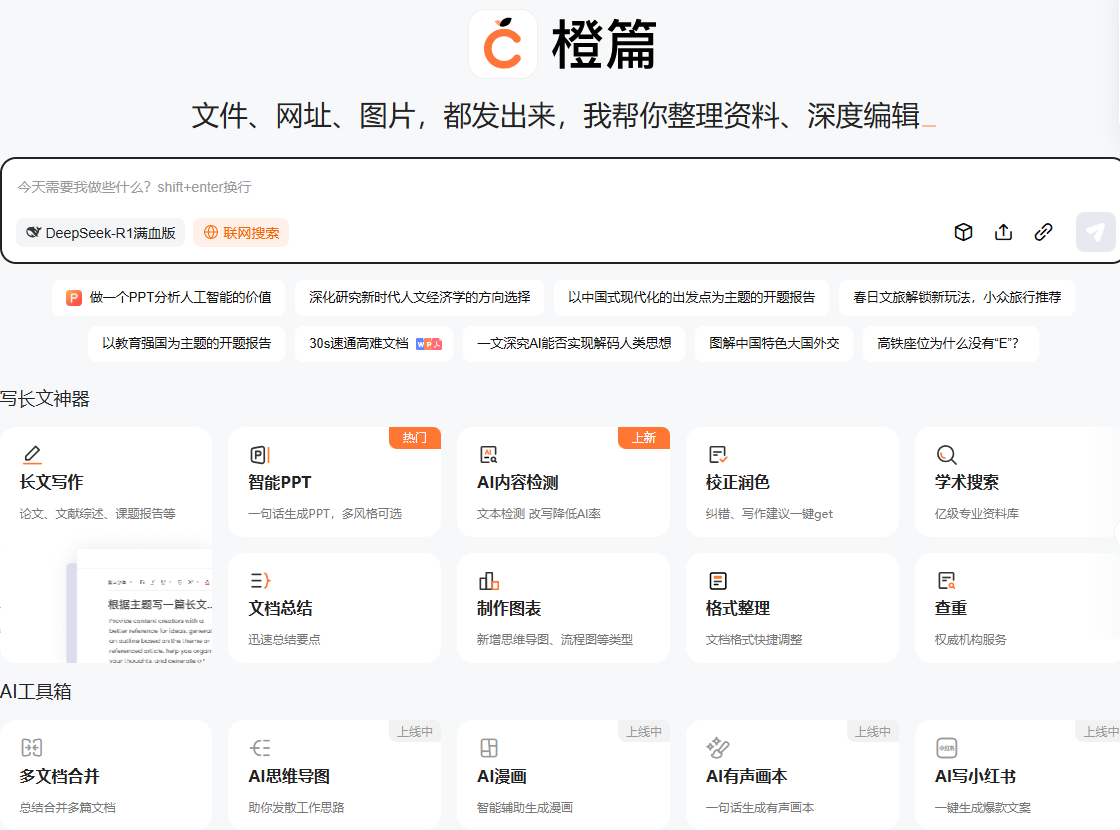Screen dimensions: 1120x830
Task: Click the upload file icon
Action: [1003, 232]
